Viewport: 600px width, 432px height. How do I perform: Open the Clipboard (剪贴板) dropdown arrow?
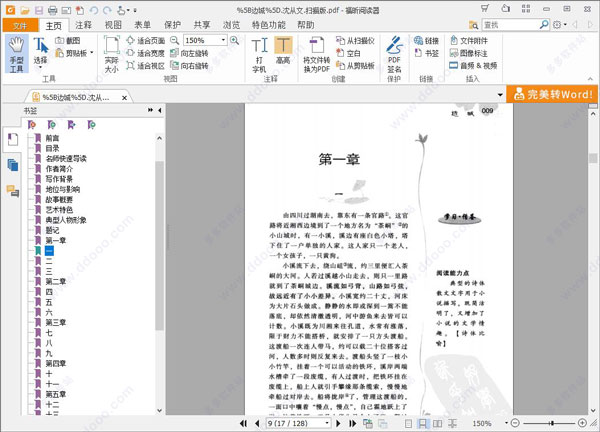(x=92, y=53)
